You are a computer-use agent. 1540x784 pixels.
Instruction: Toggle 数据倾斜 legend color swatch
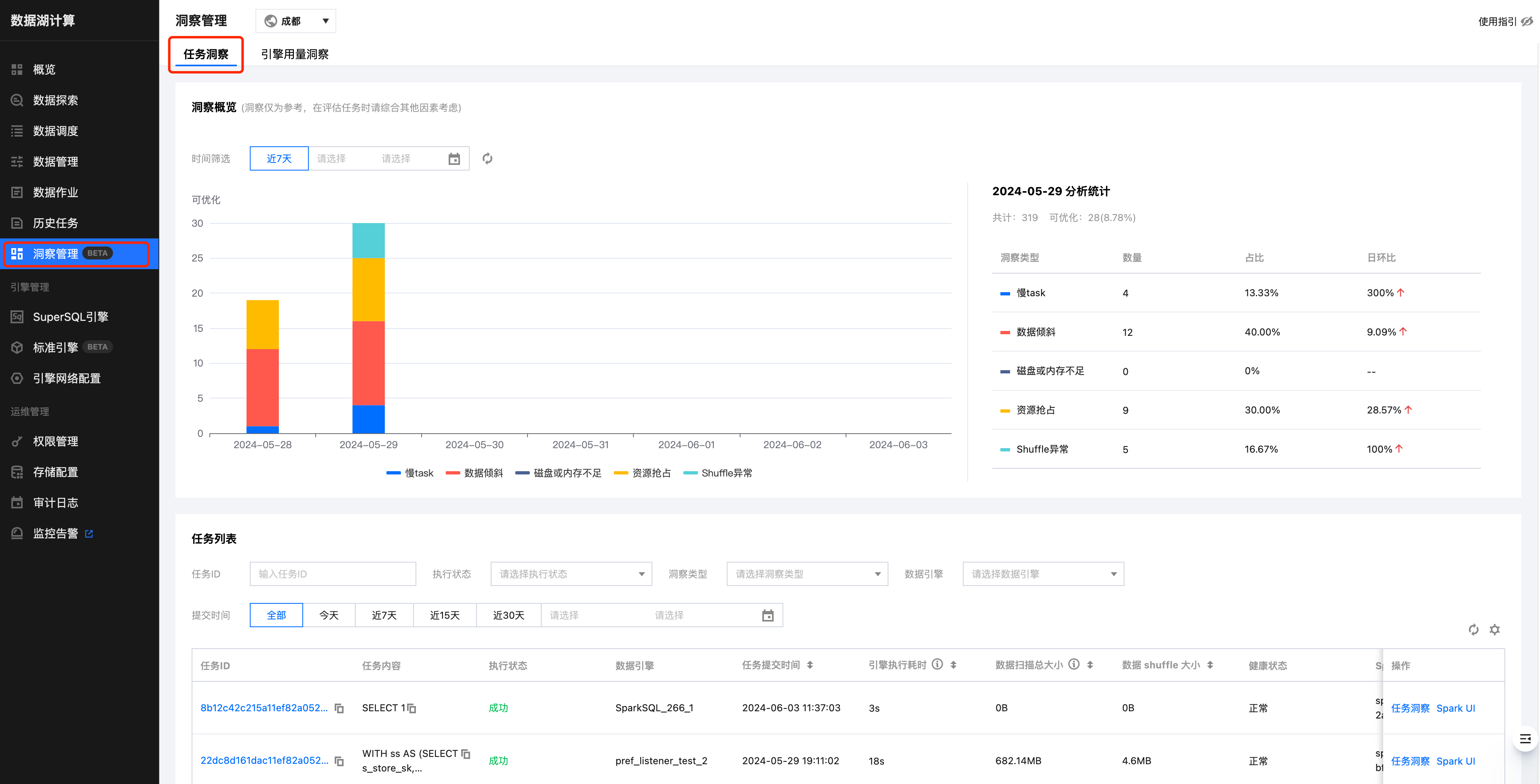click(453, 473)
